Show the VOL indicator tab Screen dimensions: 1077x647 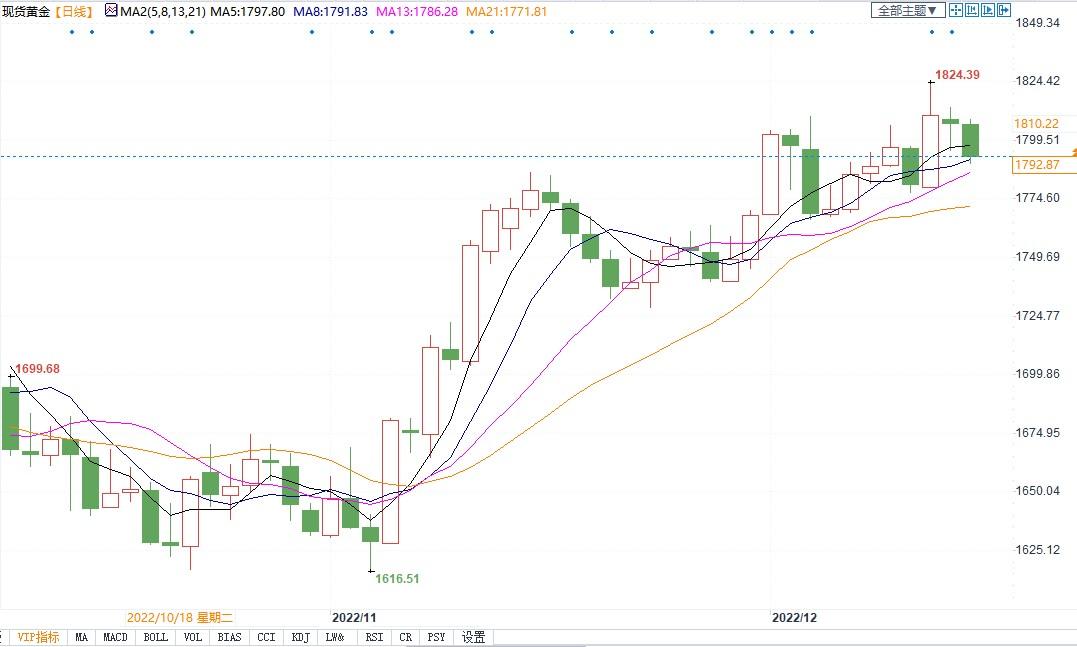(193, 637)
